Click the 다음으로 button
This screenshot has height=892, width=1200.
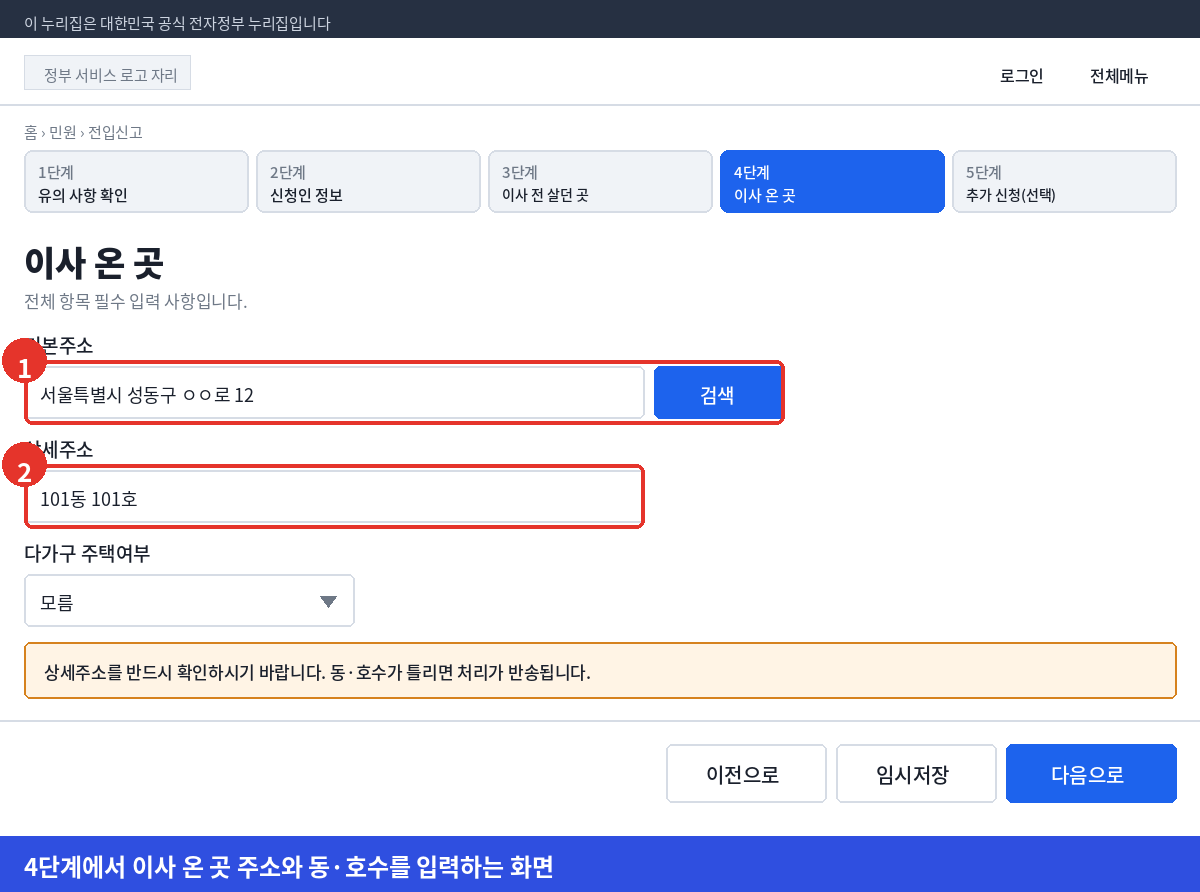[x=1091, y=774]
